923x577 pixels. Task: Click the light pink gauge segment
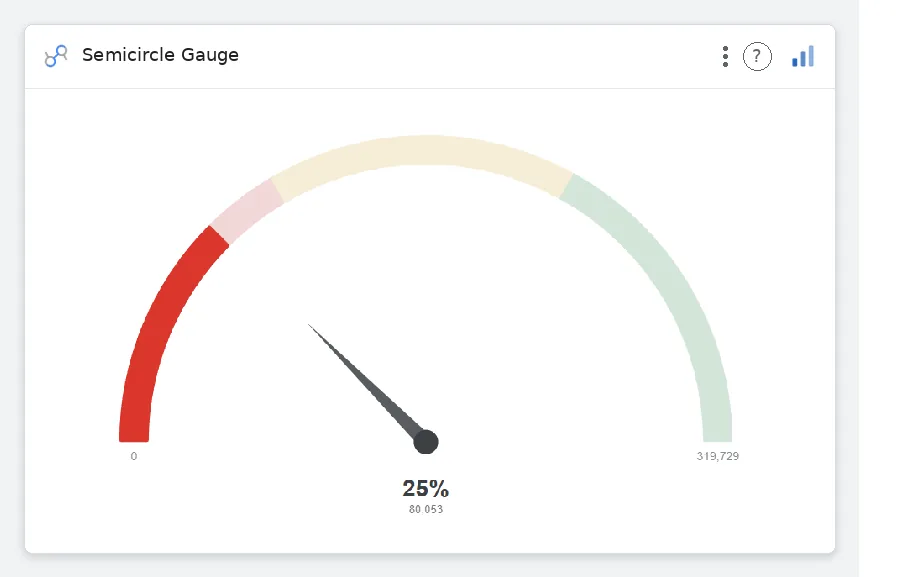pyautogui.click(x=246, y=211)
